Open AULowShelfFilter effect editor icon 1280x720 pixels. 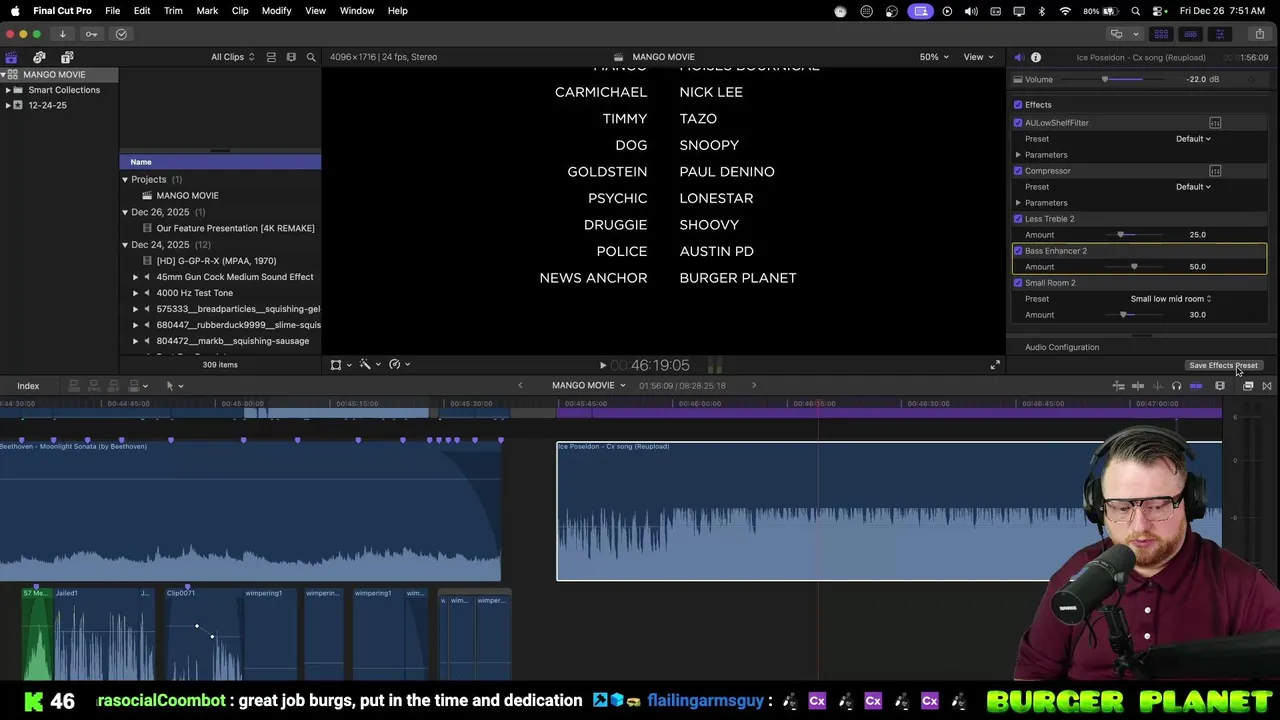coord(1215,123)
